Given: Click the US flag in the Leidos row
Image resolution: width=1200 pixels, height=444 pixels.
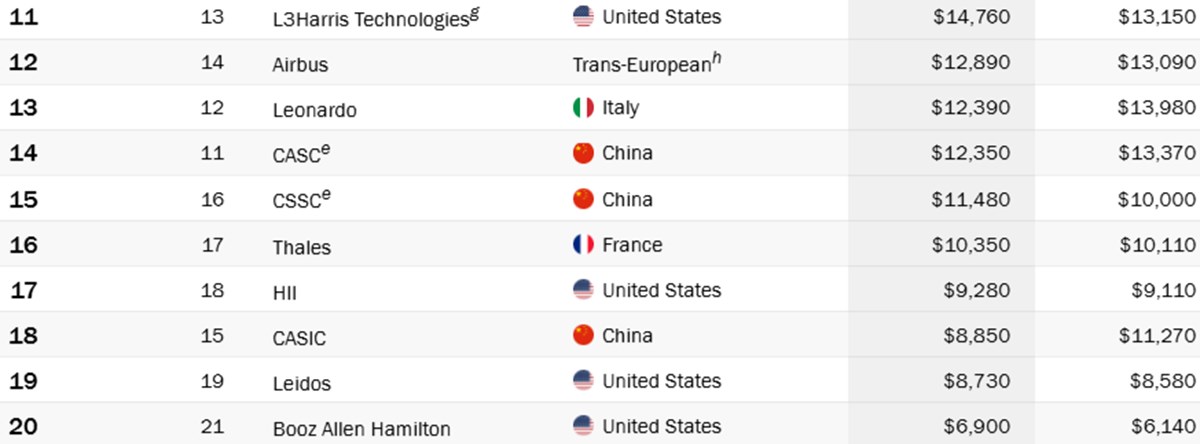Looking at the screenshot, I should coord(583,381).
